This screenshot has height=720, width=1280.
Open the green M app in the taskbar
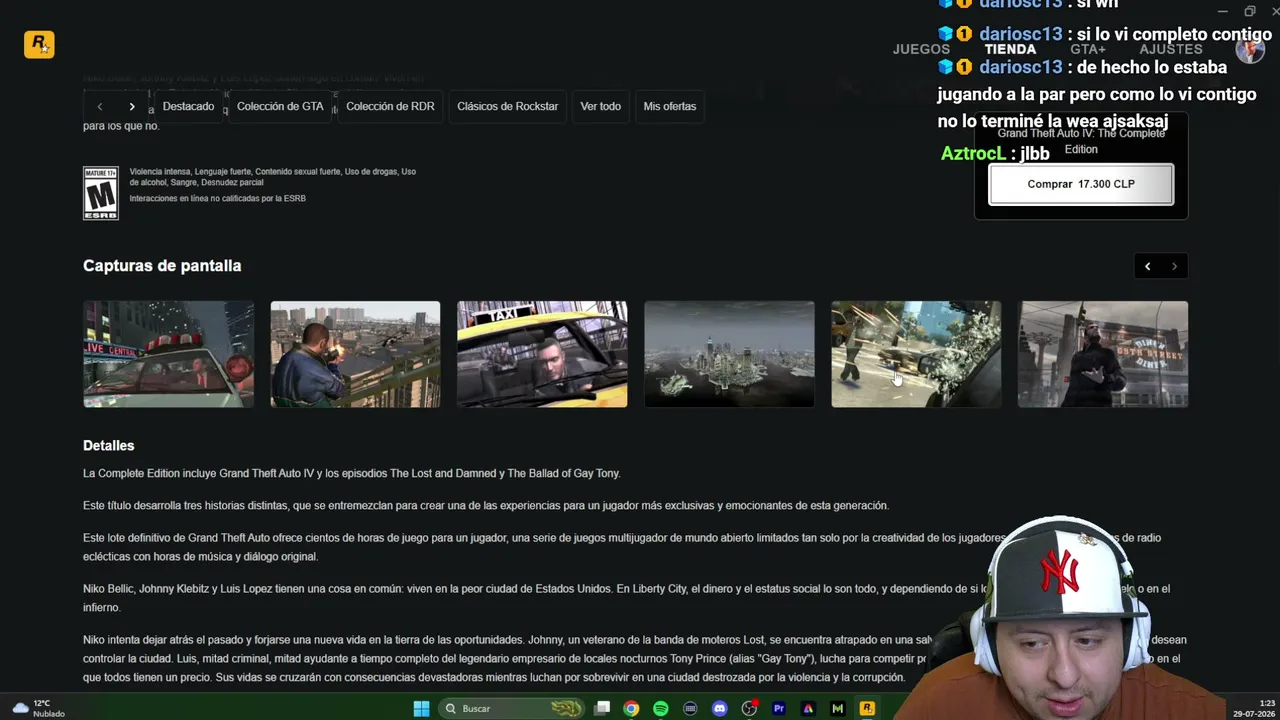838,709
